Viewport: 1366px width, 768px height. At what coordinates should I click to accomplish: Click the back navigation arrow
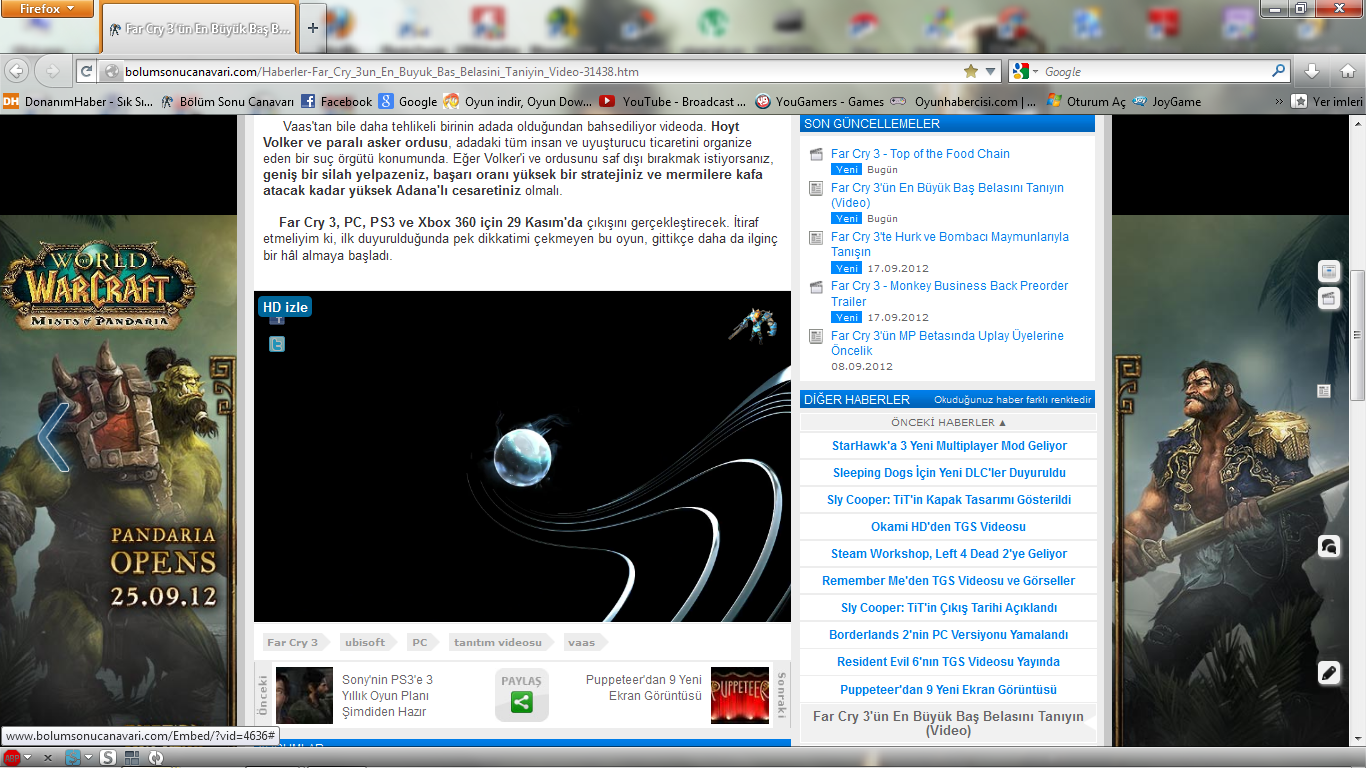(15, 71)
